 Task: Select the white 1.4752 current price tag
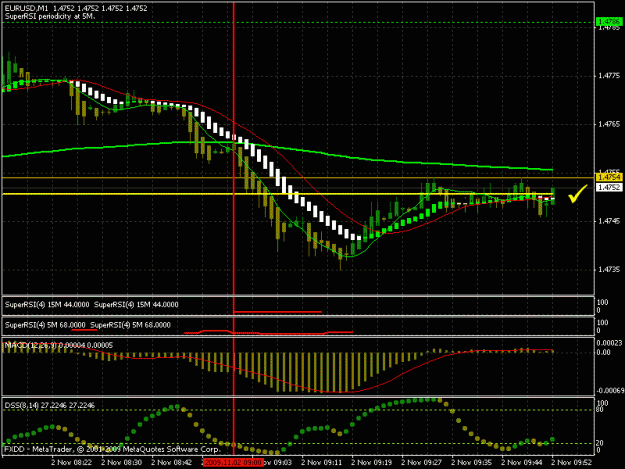[609, 187]
